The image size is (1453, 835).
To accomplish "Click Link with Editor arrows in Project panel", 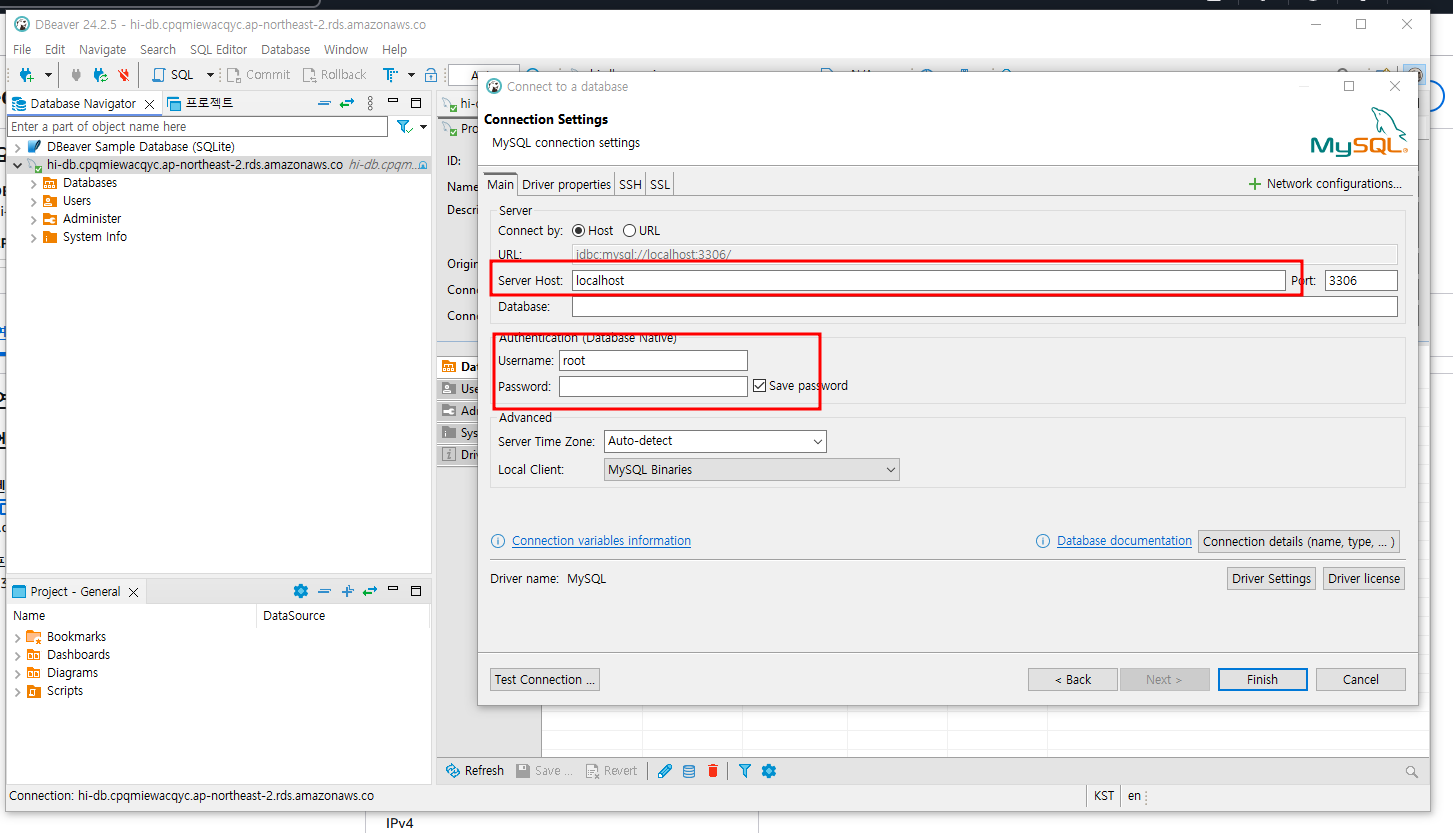I will click(x=370, y=591).
